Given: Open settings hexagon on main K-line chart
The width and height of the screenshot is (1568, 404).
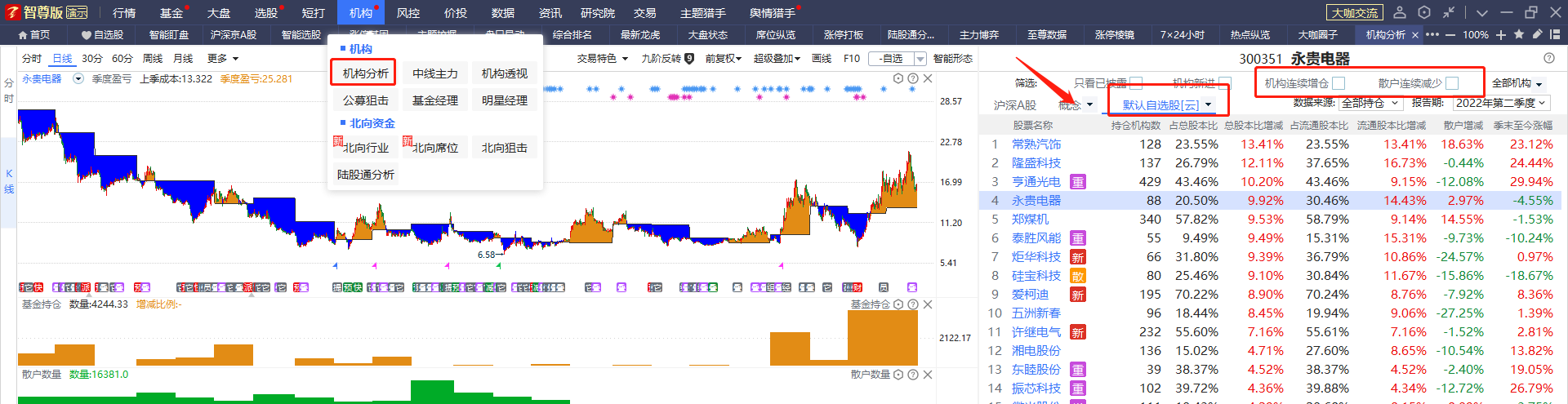Looking at the screenshot, I should coord(898,78).
